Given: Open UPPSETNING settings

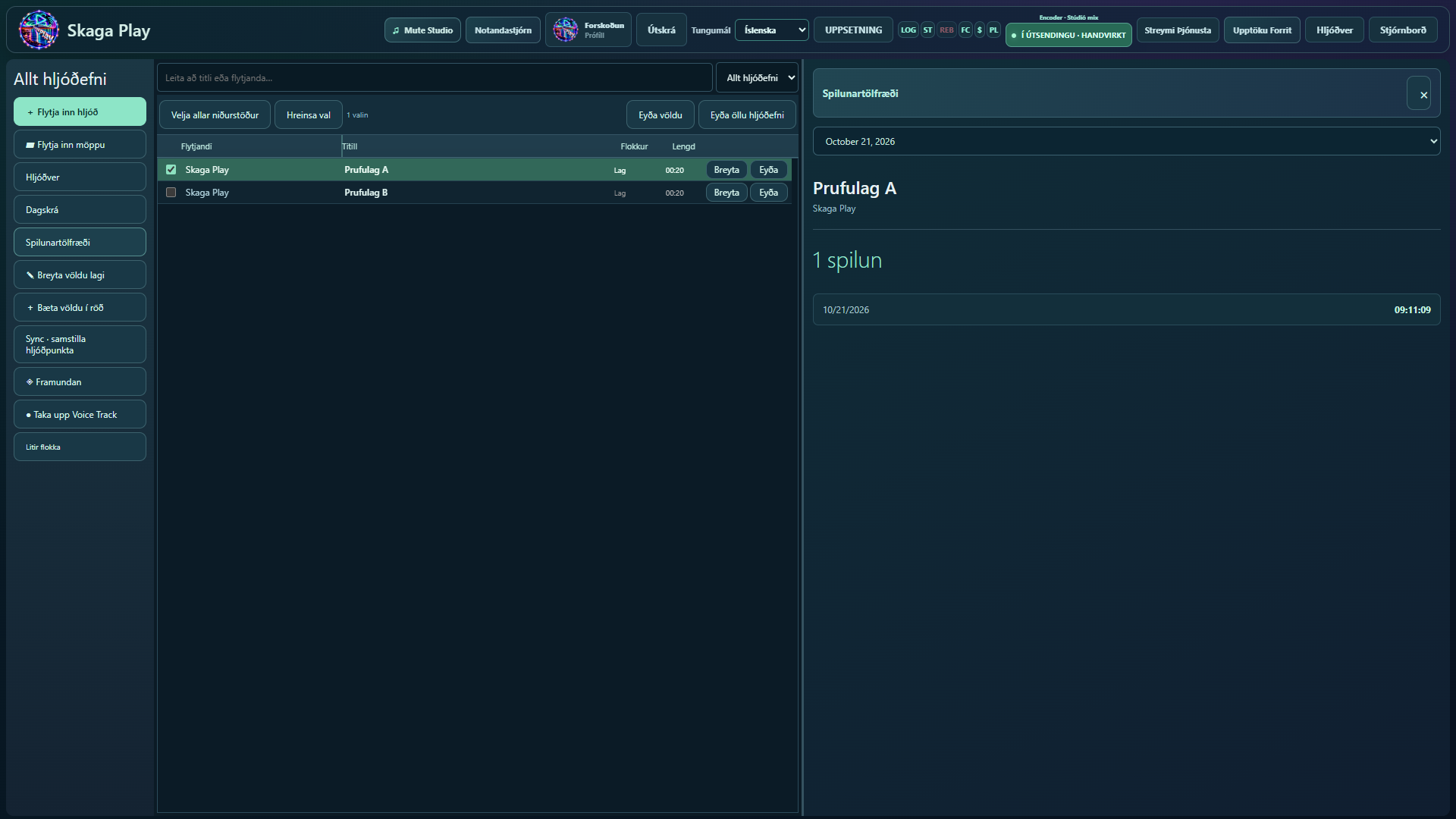Looking at the screenshot, I should point(853,30).
